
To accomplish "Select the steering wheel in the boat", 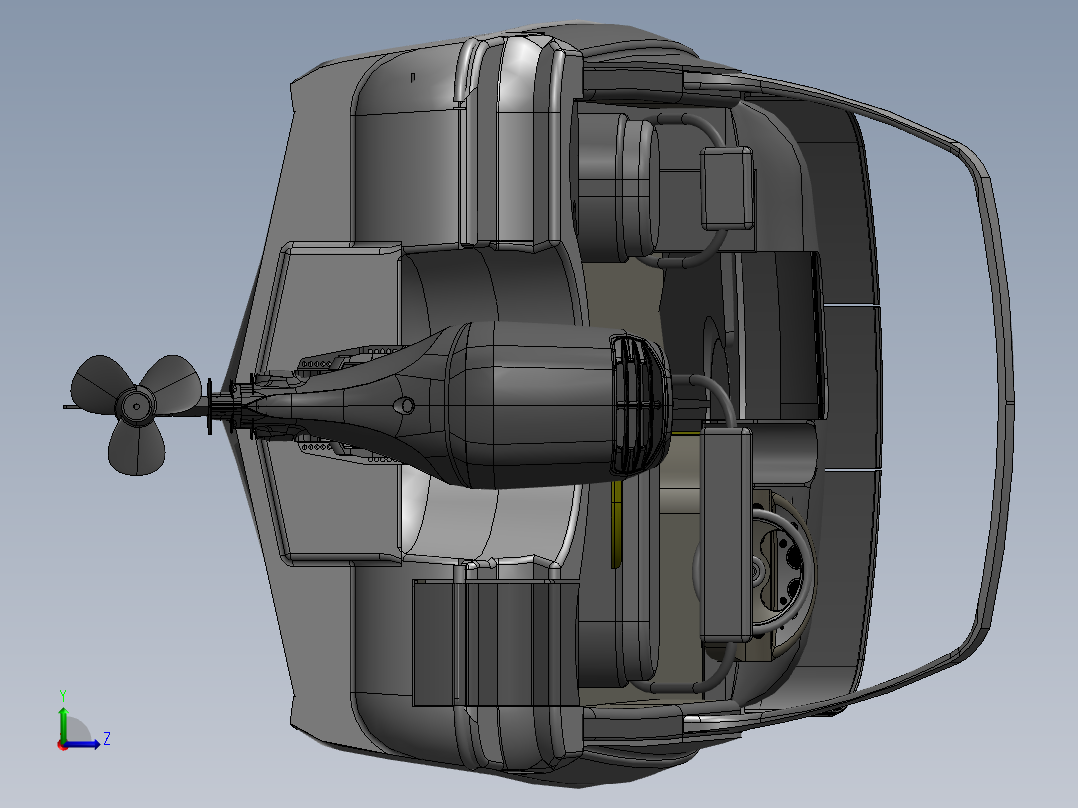I will click(x=784, y=572).
